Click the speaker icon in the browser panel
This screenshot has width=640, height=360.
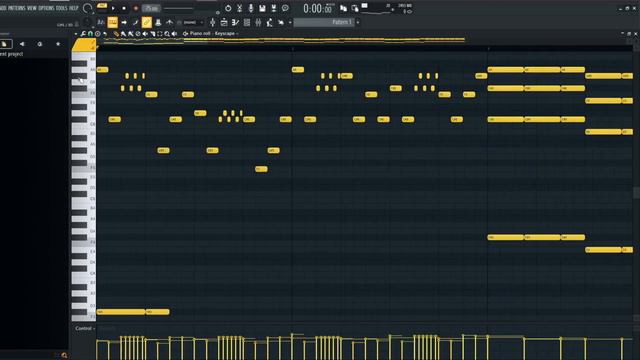[22, 44]
